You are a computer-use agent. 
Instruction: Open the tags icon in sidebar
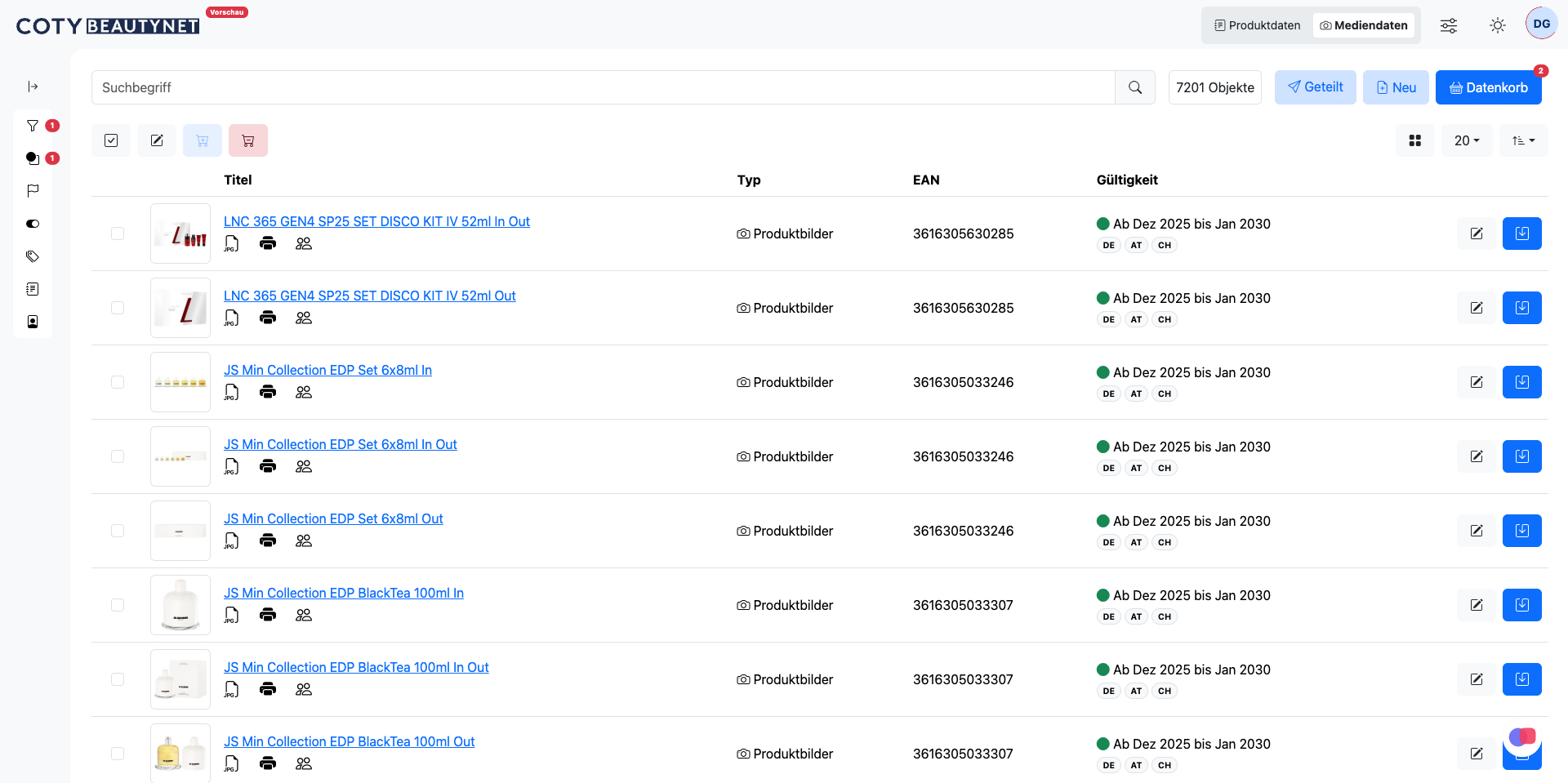tap(33, 256)
